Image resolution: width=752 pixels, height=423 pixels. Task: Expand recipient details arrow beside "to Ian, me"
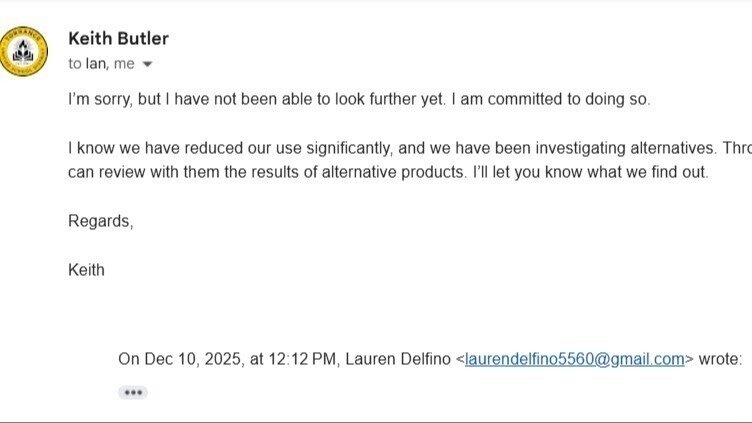[148, 64]
